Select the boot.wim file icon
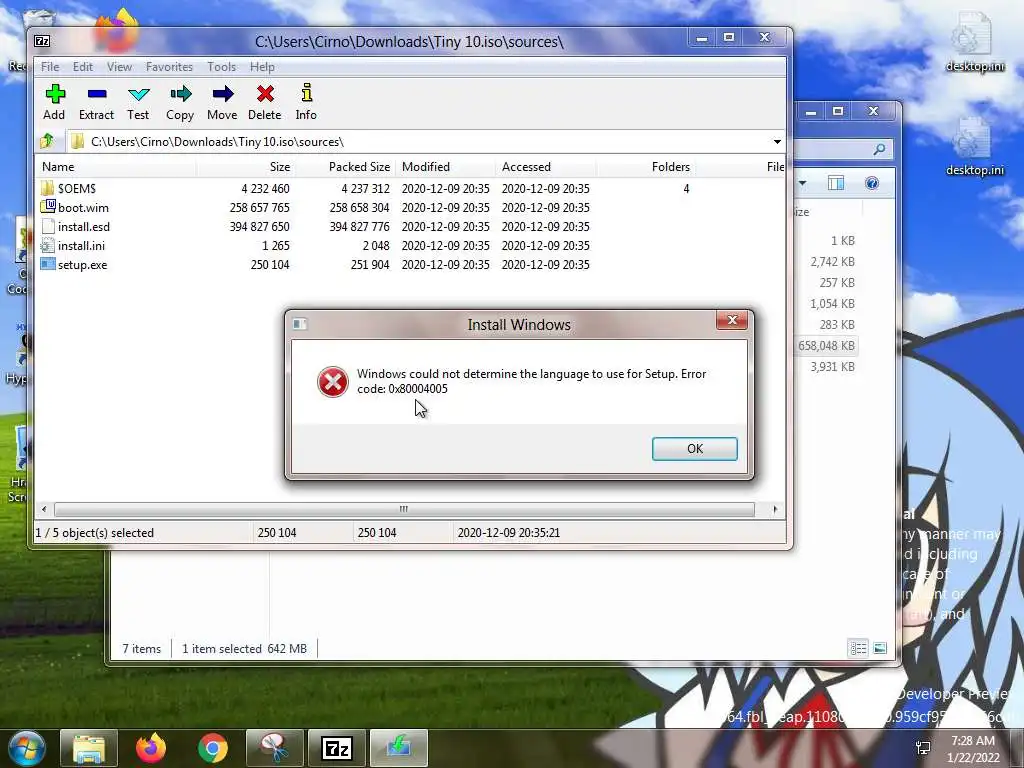Viewport: 1024px width, 768px height. pyautogui.click(x=47, y=207)
